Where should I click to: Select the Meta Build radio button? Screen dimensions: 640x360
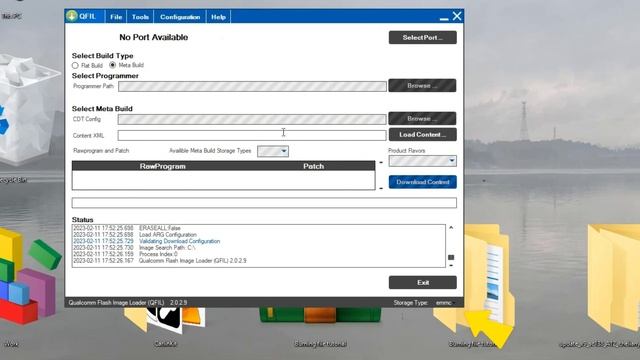tap(112, 65)
